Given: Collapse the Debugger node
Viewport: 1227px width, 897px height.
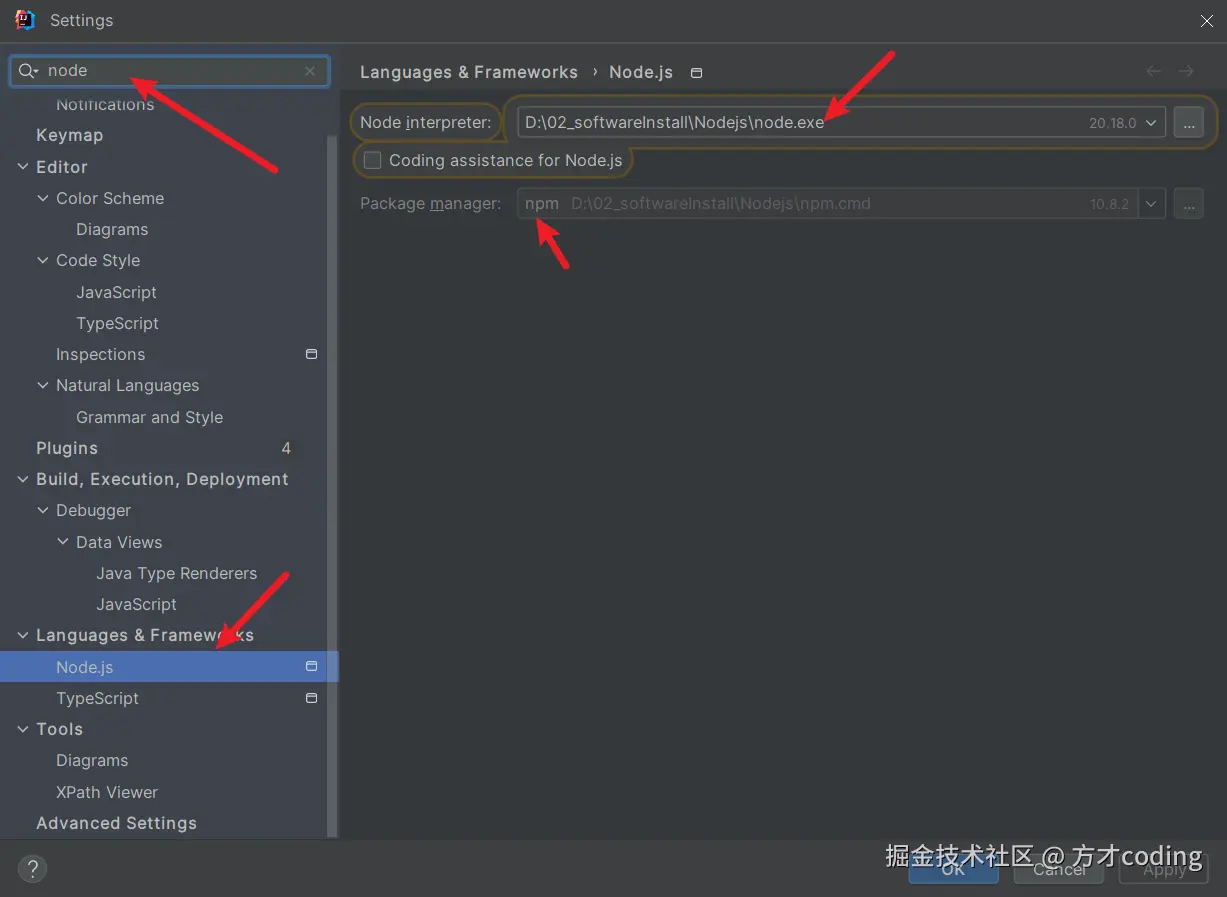Looking at the screenshot, I should 43,510.
